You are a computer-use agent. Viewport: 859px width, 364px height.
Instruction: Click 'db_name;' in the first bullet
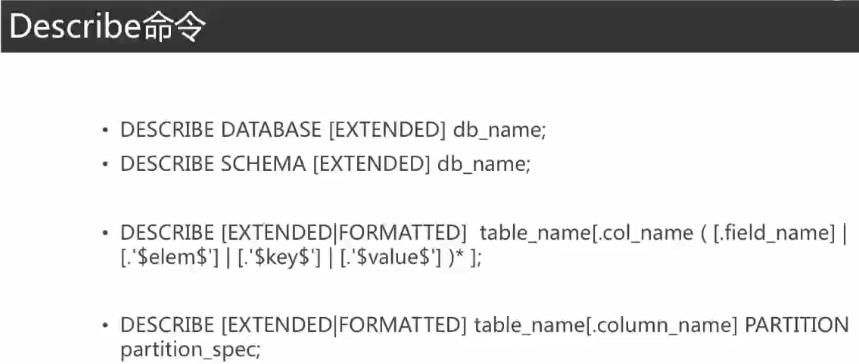point(500,130)
